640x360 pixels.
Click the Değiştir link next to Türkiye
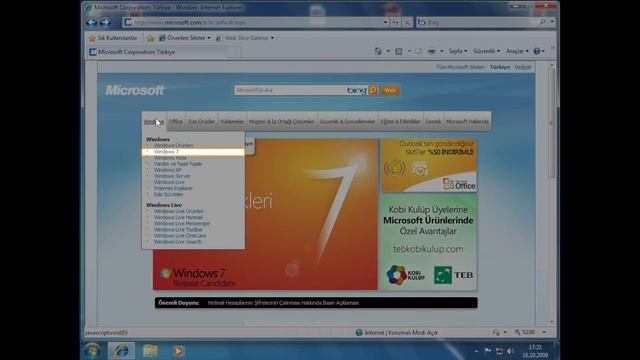pyautogui.click(x=522, y=67)
